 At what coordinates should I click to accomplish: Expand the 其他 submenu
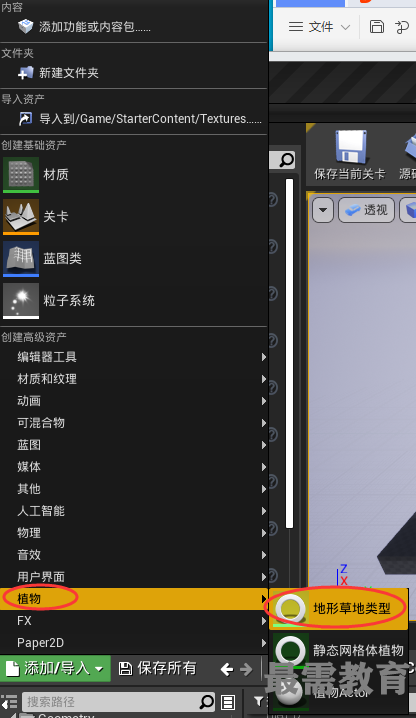pyautogui.click(x=134, y=489)
